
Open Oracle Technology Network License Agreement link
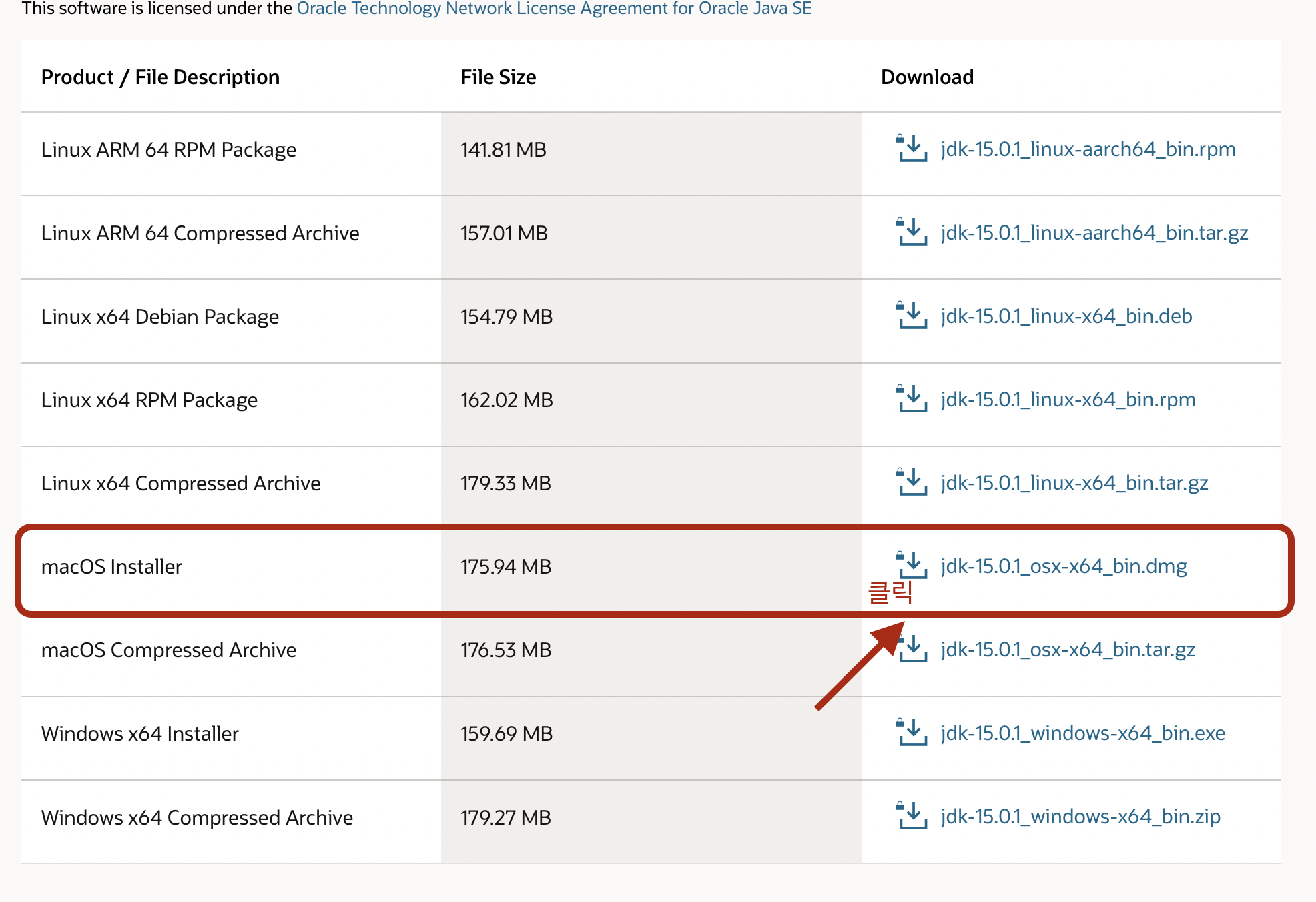coord(554,9)
